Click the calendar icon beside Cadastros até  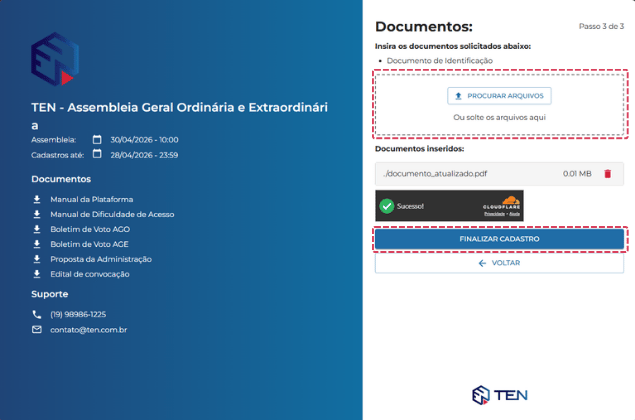pos(97,154)
